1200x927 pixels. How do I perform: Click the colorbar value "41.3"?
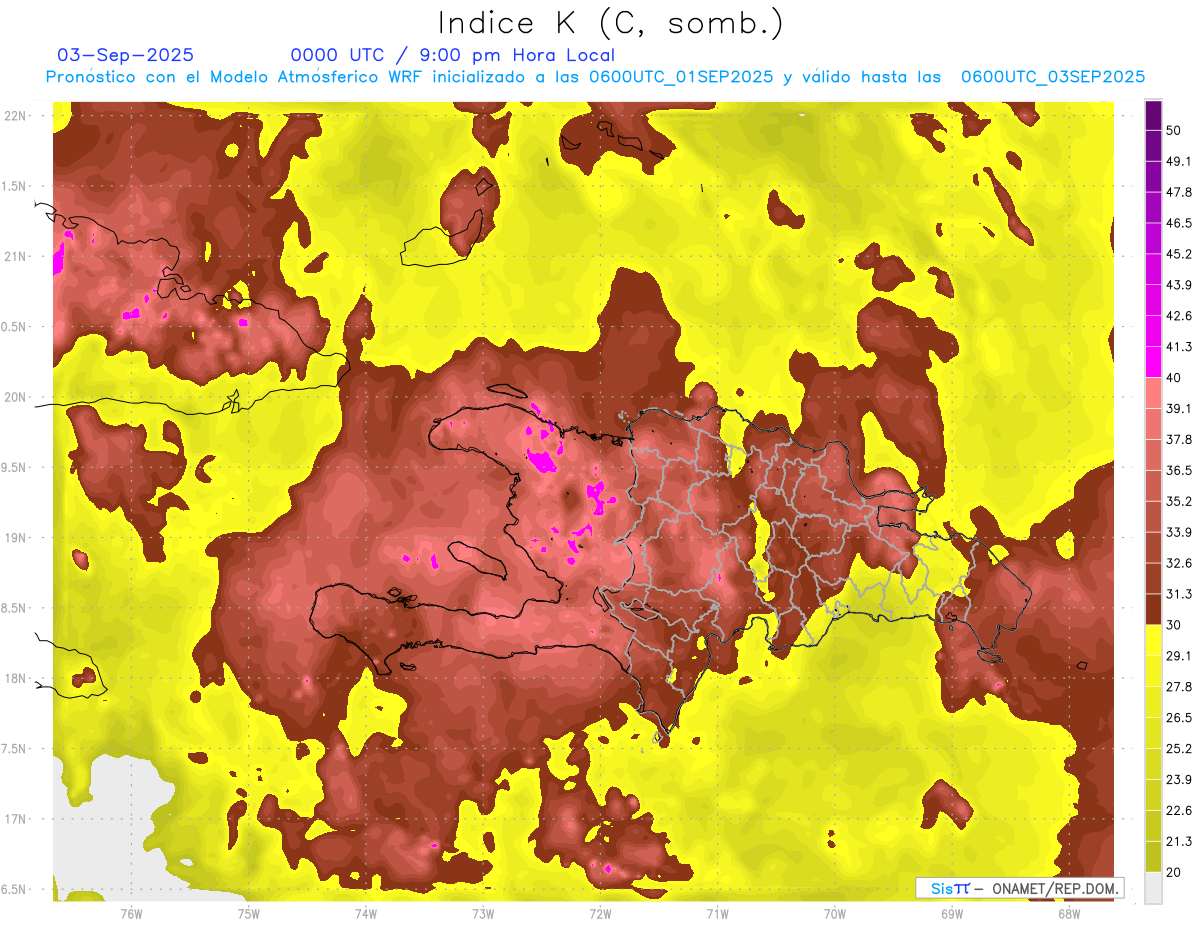pos(1179,347)
